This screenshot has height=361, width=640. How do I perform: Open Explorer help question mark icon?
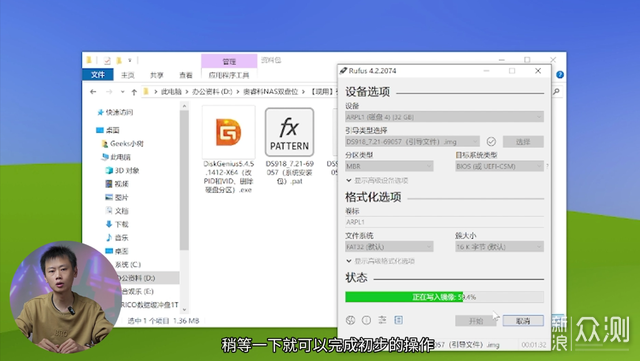[x=560, y=75]
